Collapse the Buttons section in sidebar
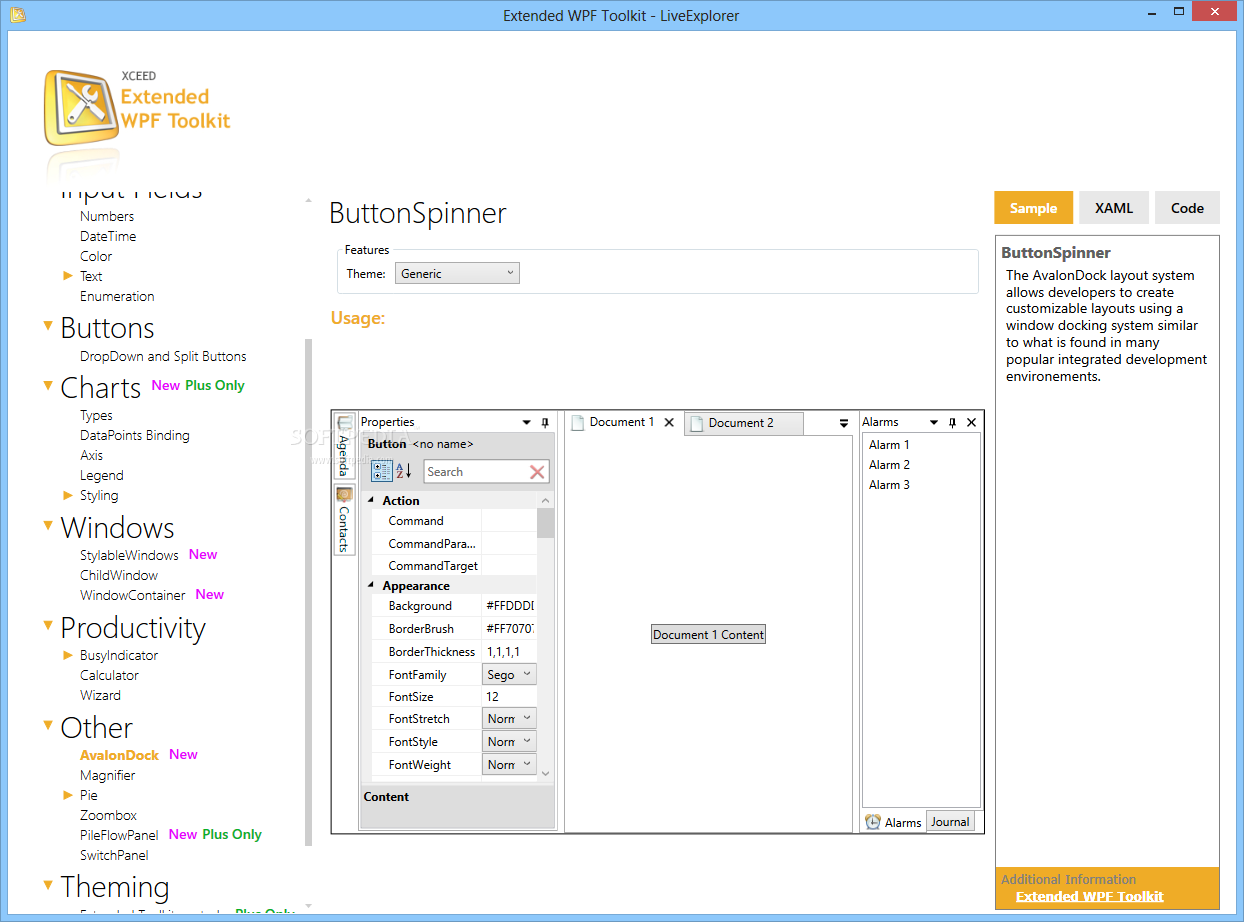 pos(48,326)
